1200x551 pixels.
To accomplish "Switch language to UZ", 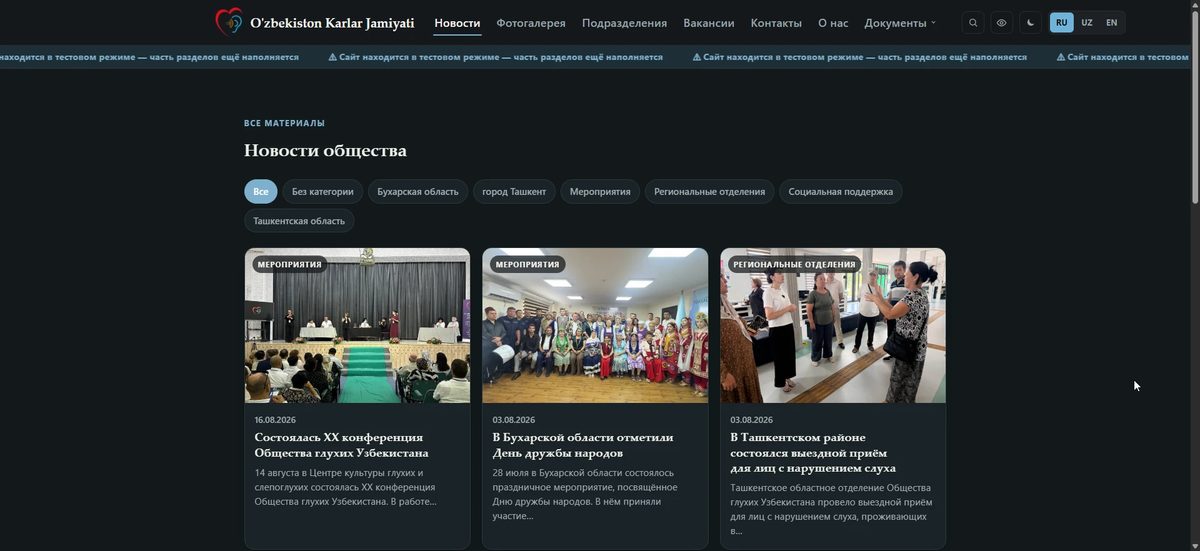I will click(x=1087, y=22).
